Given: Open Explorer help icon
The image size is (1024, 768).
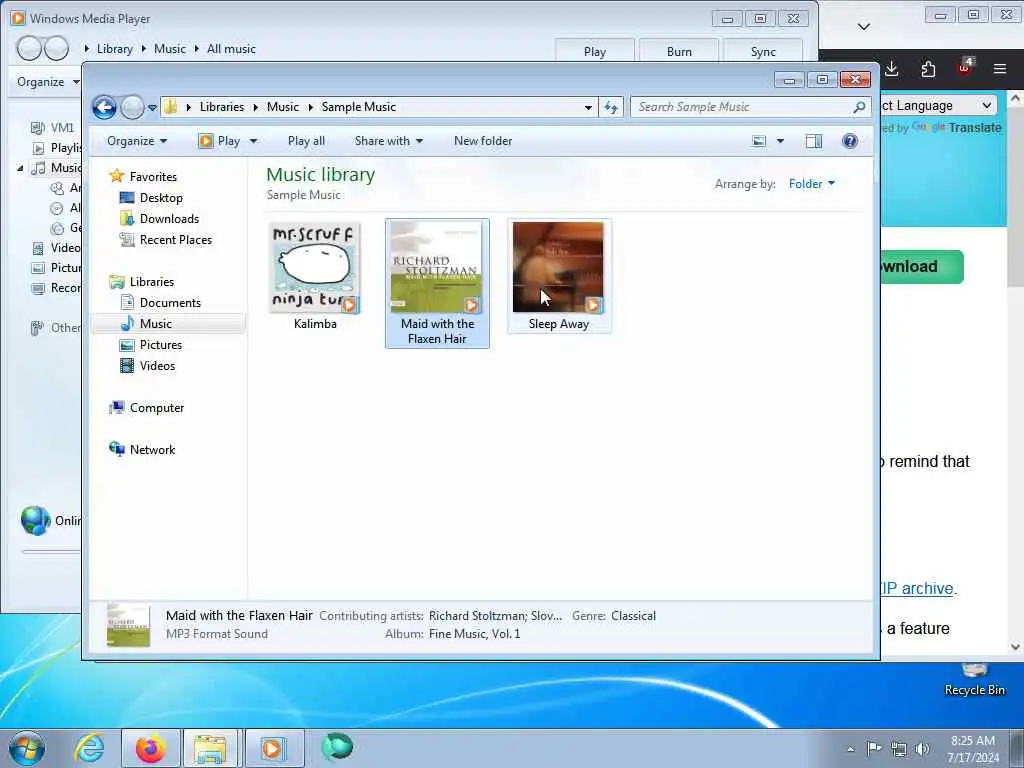Looking at the screenshot, I should [850, 141].
